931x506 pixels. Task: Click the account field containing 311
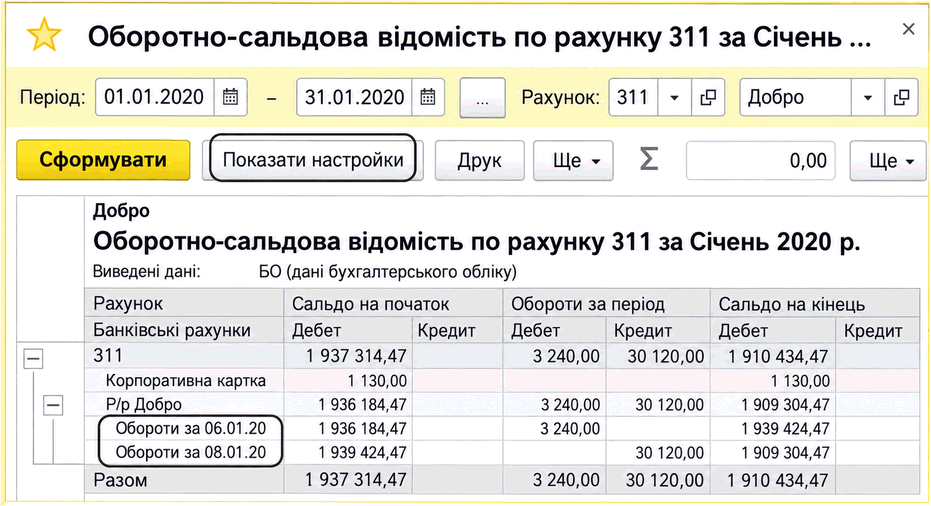pos(633,97)
